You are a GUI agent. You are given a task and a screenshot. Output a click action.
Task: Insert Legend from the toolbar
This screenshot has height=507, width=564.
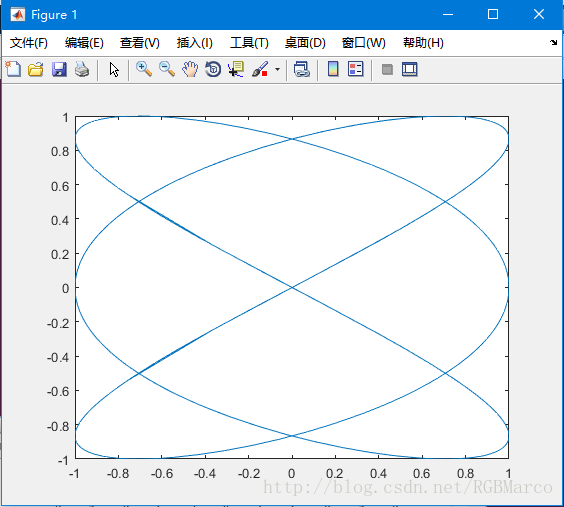(356, 69)
